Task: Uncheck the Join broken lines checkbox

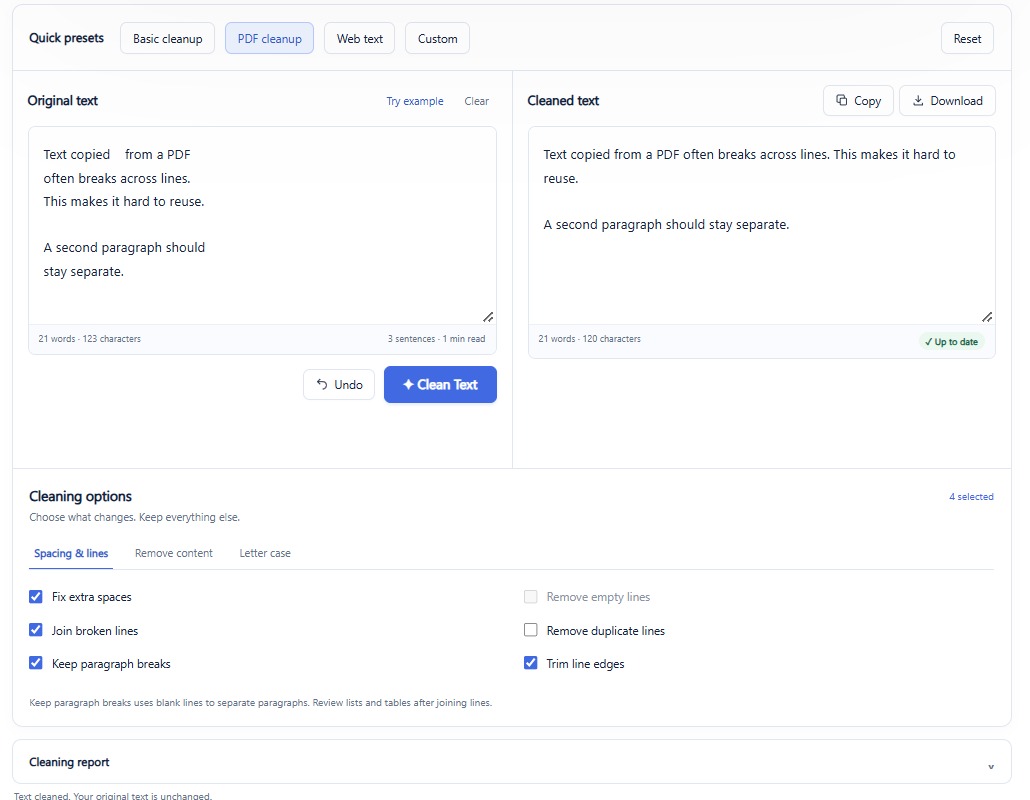Action: [35, 630]
